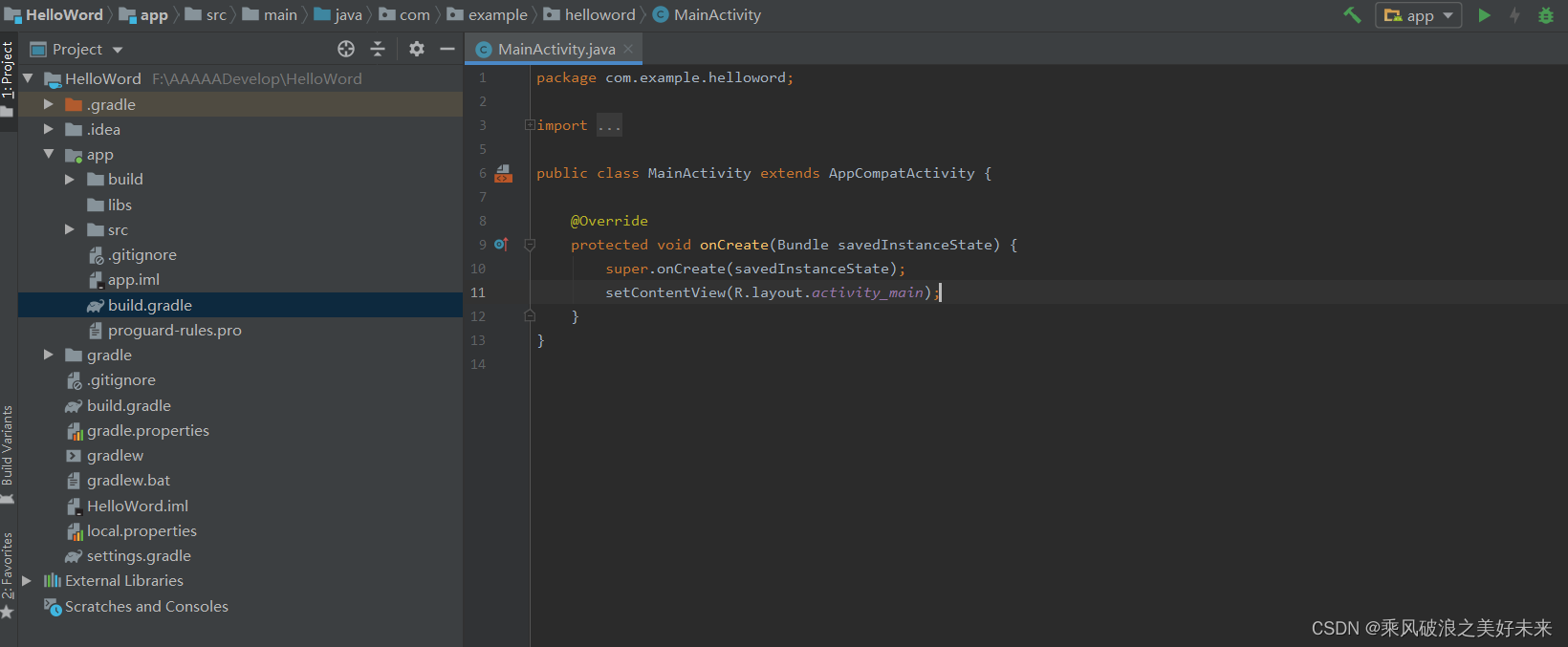Image resolution: width=1568 pixels, height=647 pixels.
Task: Open Project panel settings gear
Action: 417,49
